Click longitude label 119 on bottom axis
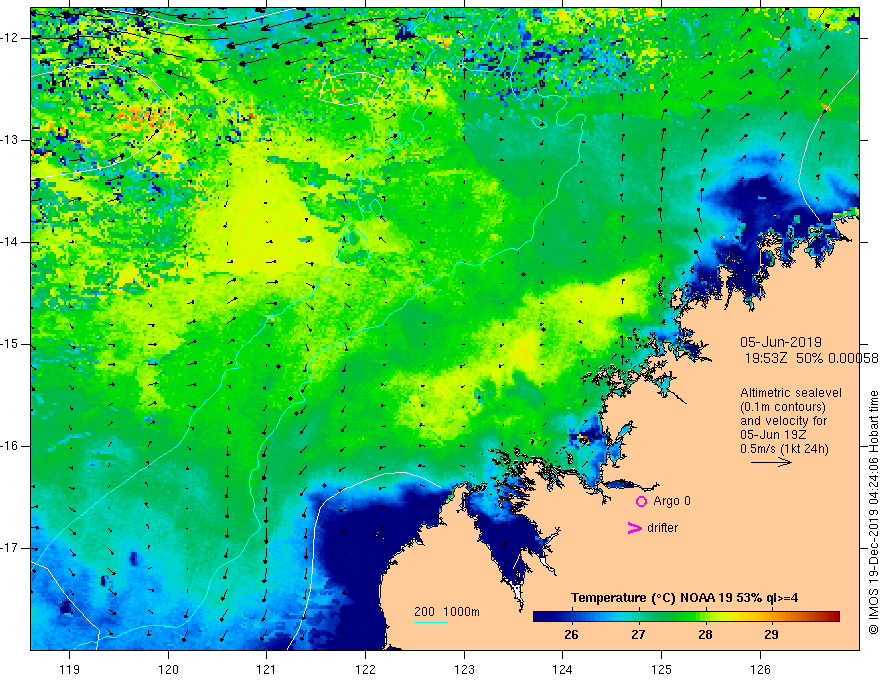880x680 pixels. [x=70, y=669]
